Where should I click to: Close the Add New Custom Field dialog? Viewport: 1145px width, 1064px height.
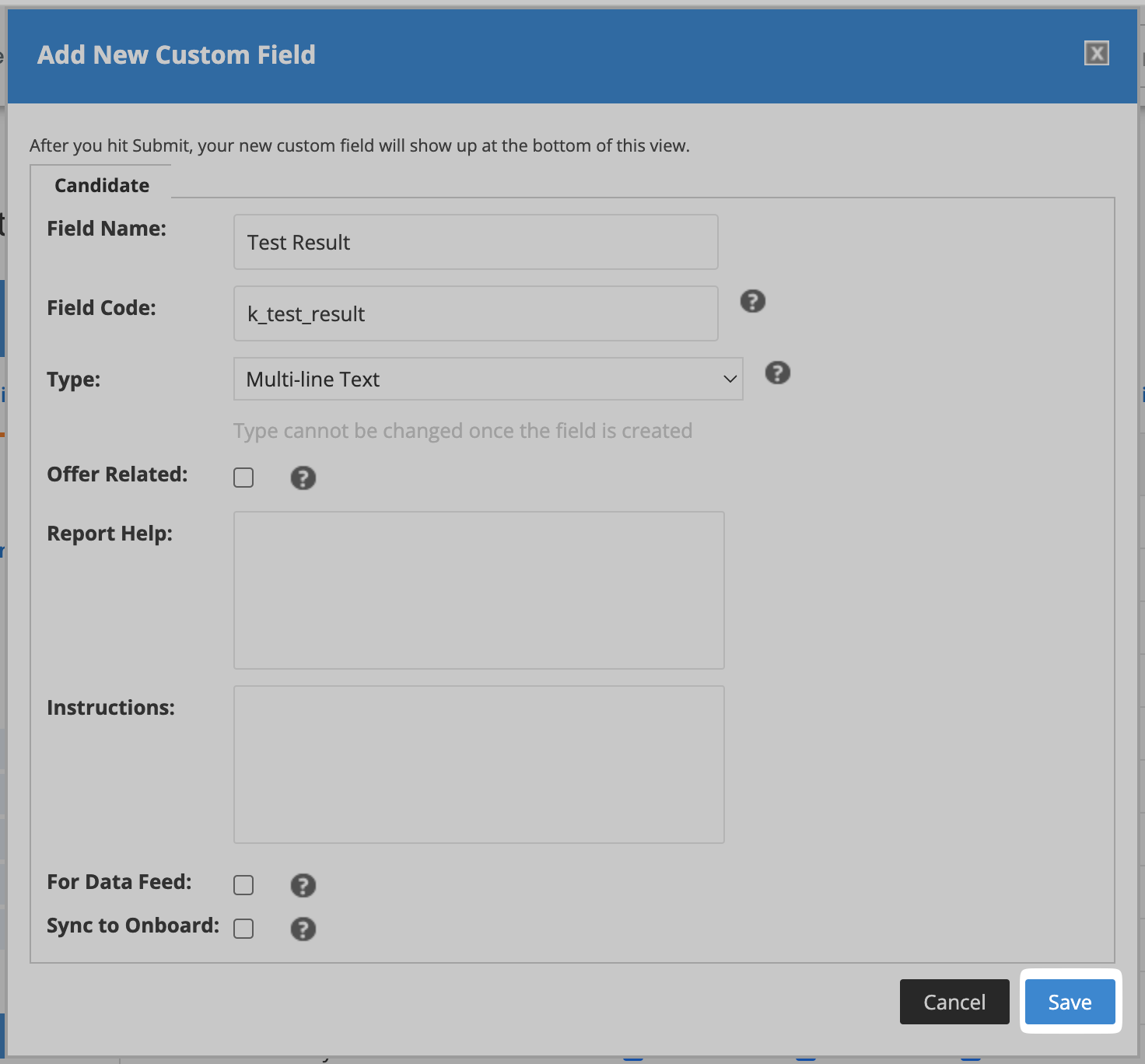tap(1096, 53)
